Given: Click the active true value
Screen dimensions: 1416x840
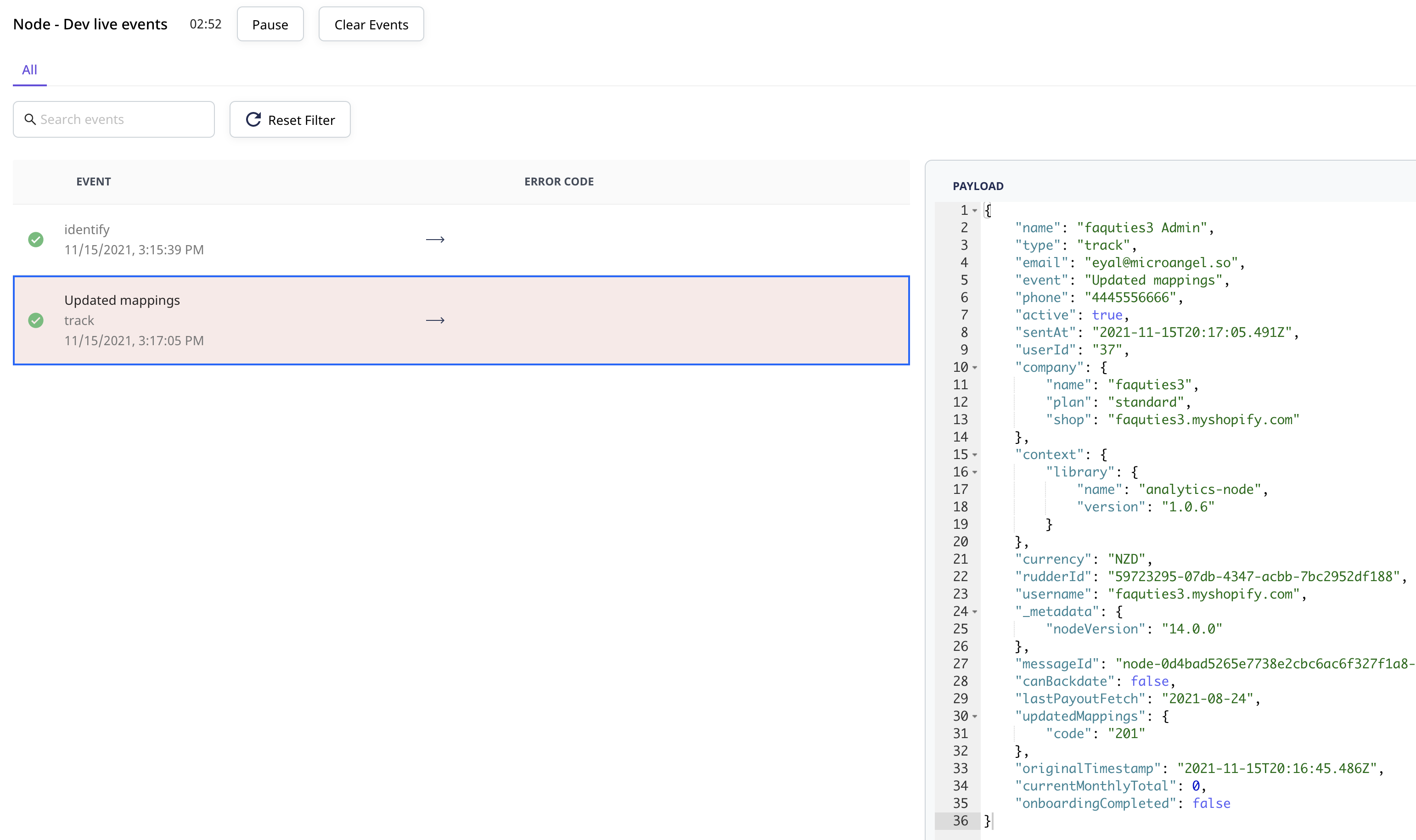Looking at the screenshot, I should click(x=1107, y=315).
